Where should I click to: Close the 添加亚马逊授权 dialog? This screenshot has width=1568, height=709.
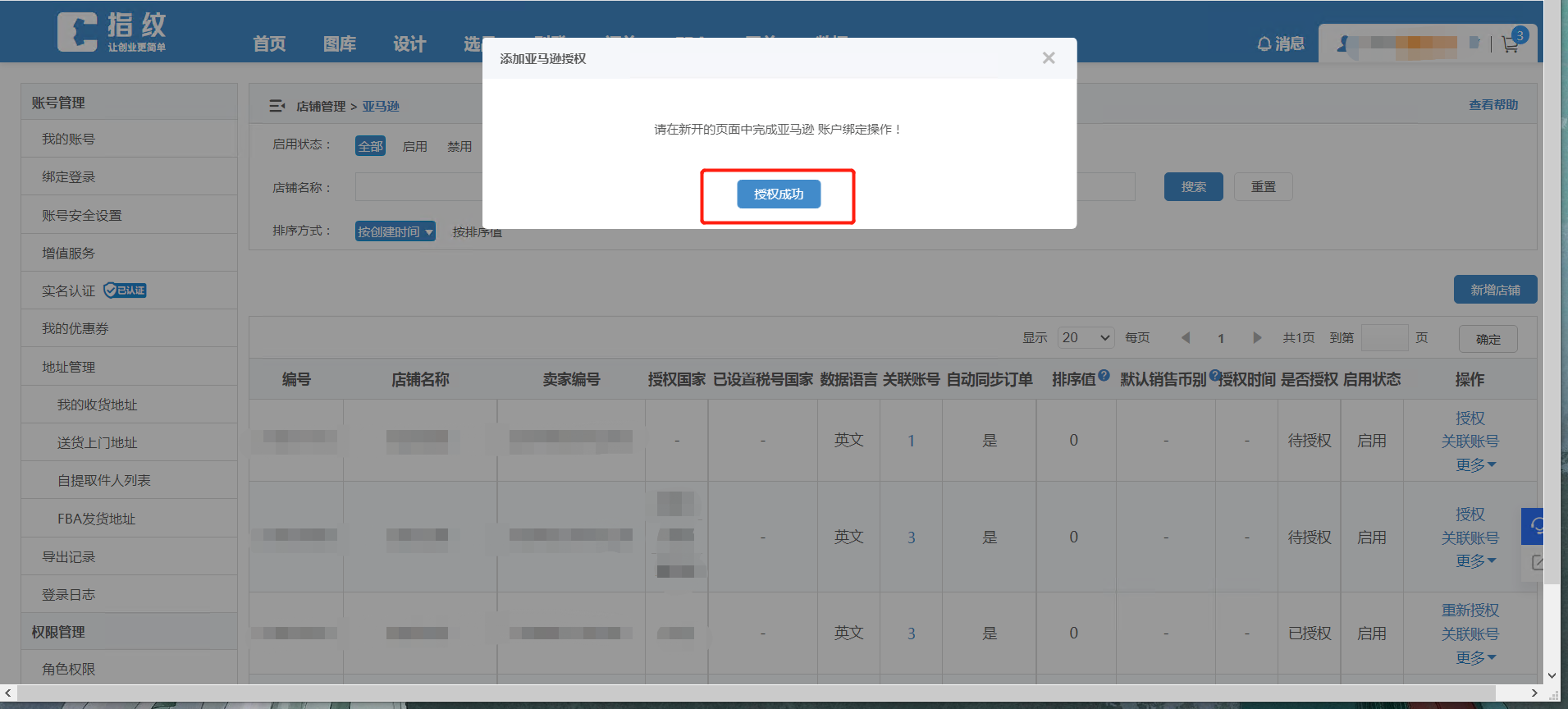(x=1048, y=58)
